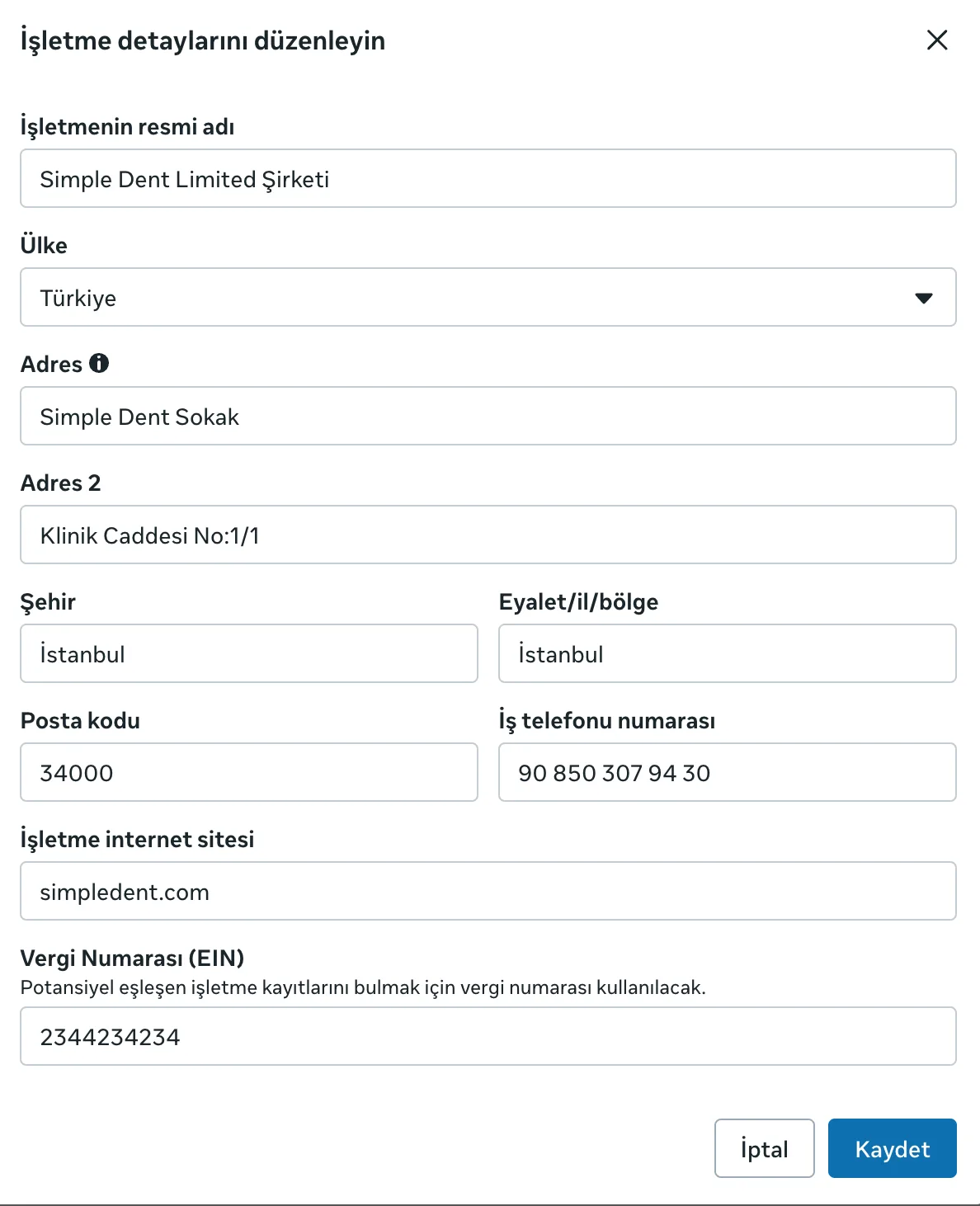Click the İşletmenin resmi adı field
This screenshot has height=1206, width=980.
(488, 178)
